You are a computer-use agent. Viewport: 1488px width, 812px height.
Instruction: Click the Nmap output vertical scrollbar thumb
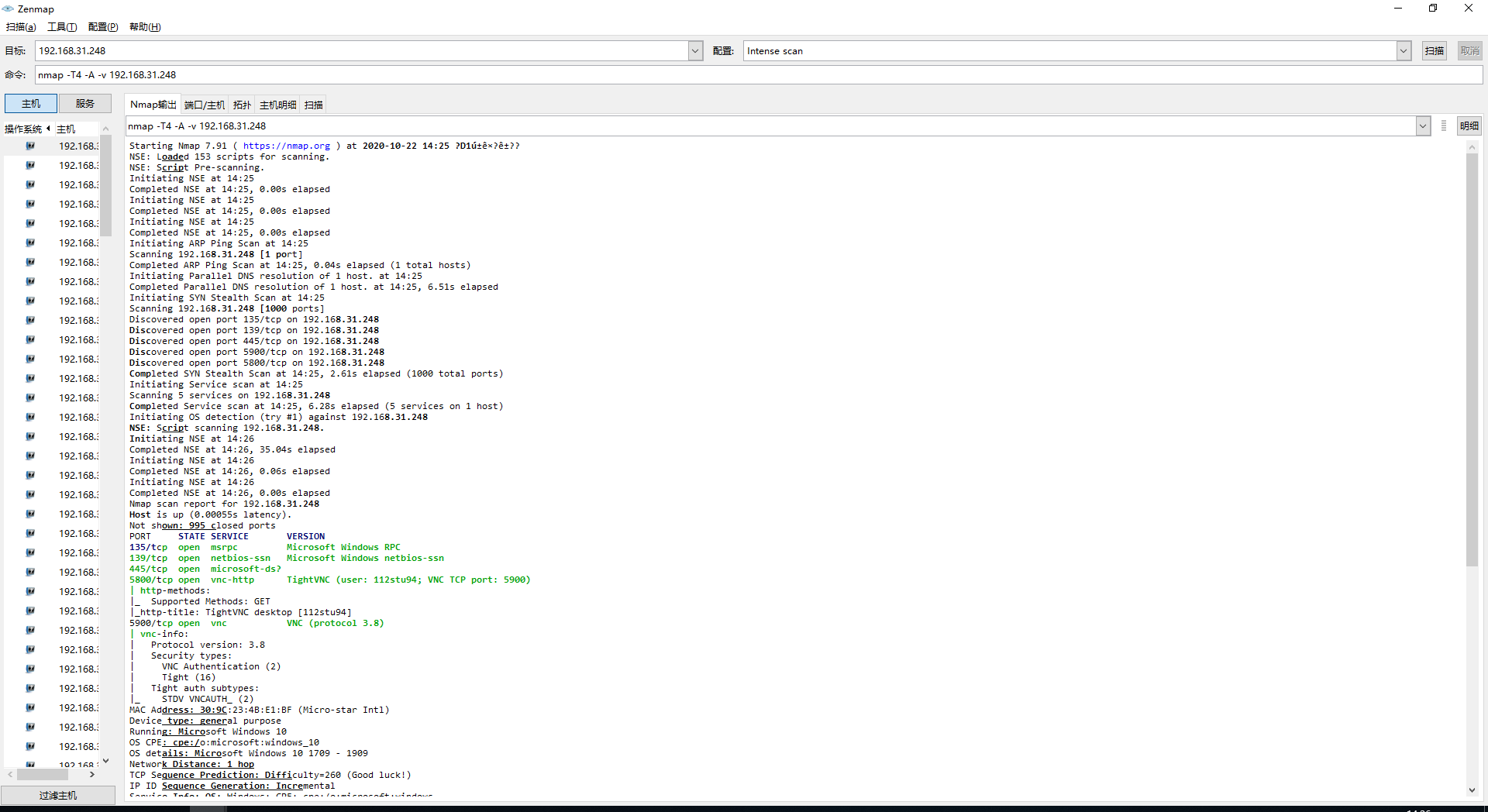(x=1472, y=360)
